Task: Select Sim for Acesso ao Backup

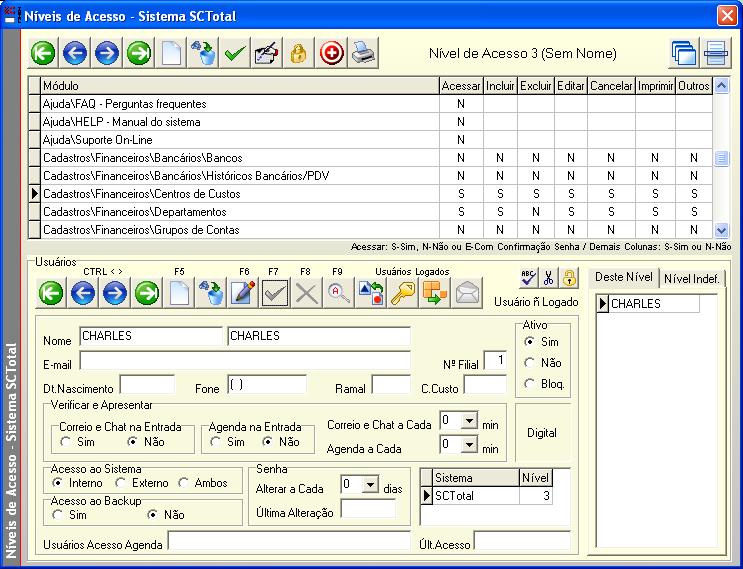Action: tap(60, 515)
